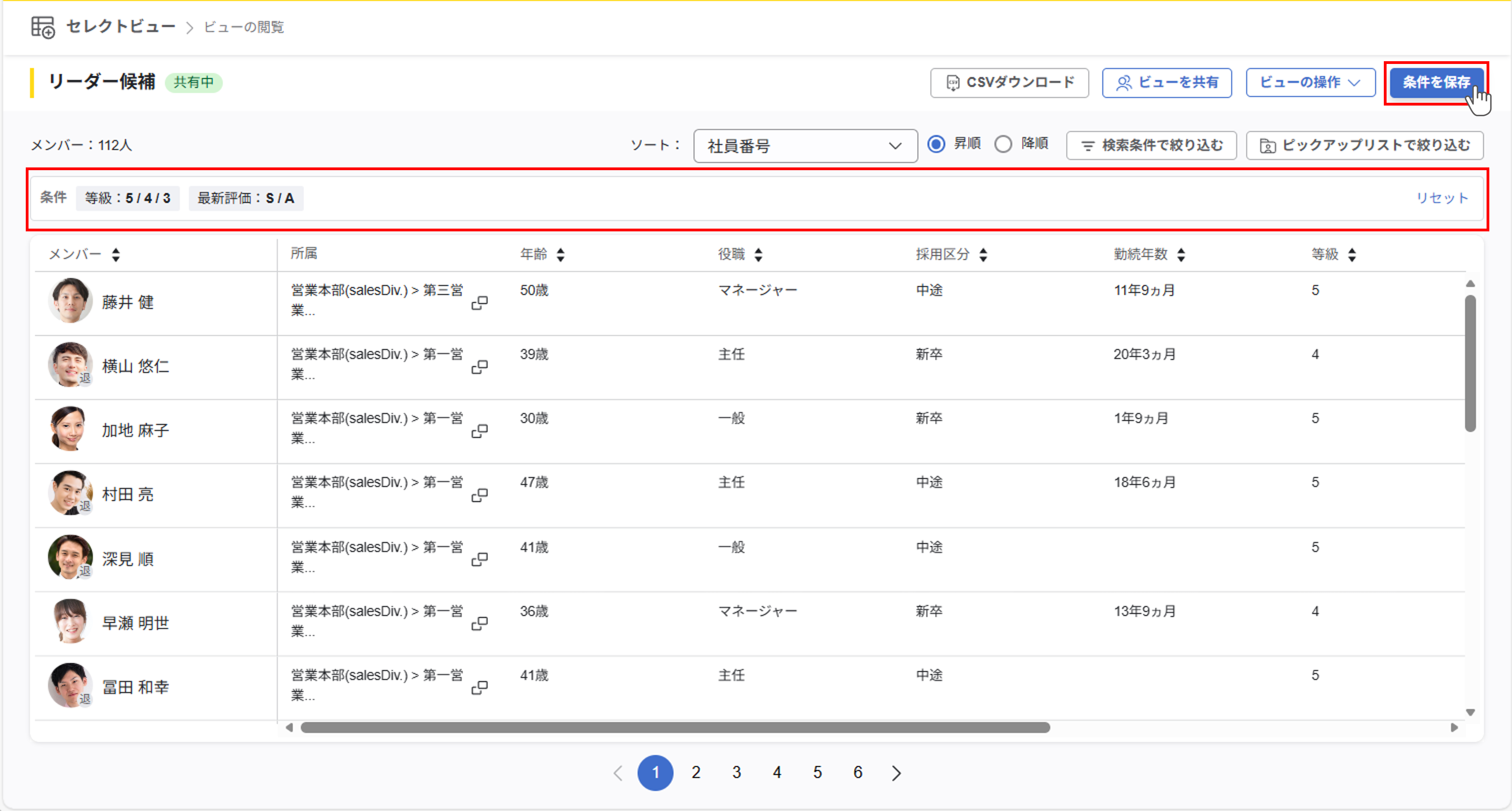This screenshot has width=1512, height=811.
Task: Expand the ビューの操作 menu
Action: coord(1310,83)
